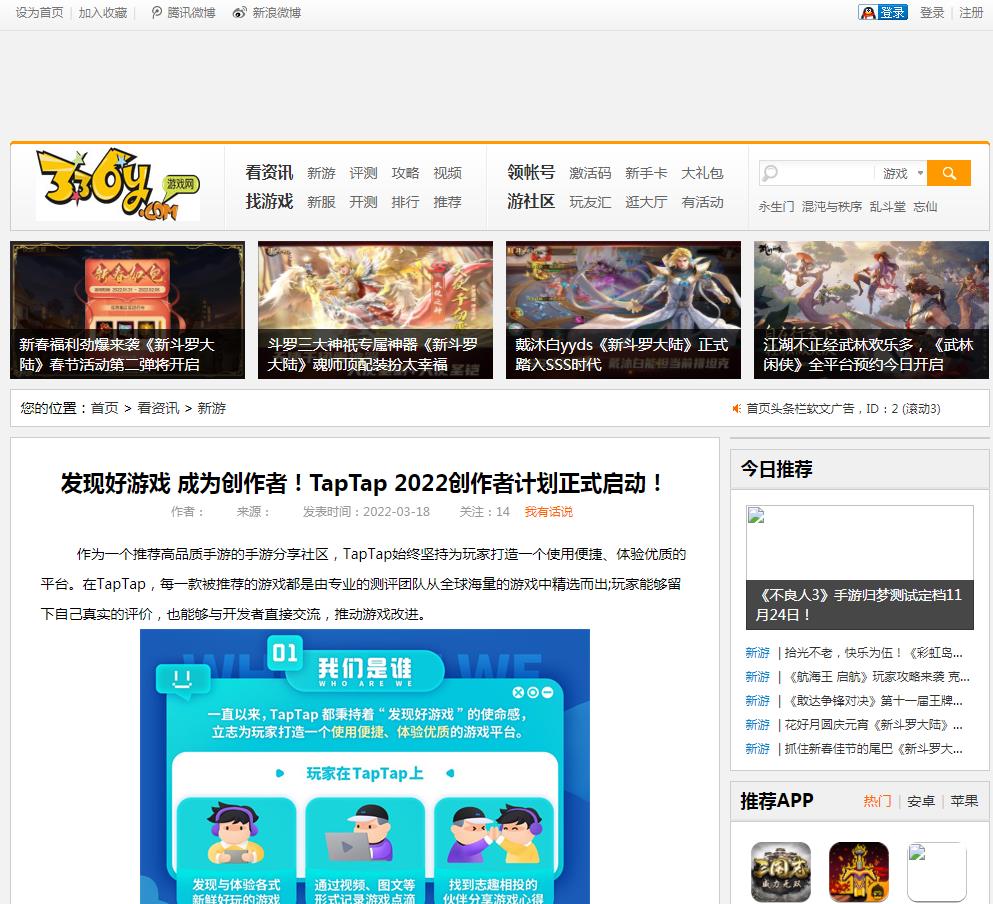The height and width of the screenshot is (904, 993).
Task: Select the 游社区 main menu
Action: tap(531, 201)
